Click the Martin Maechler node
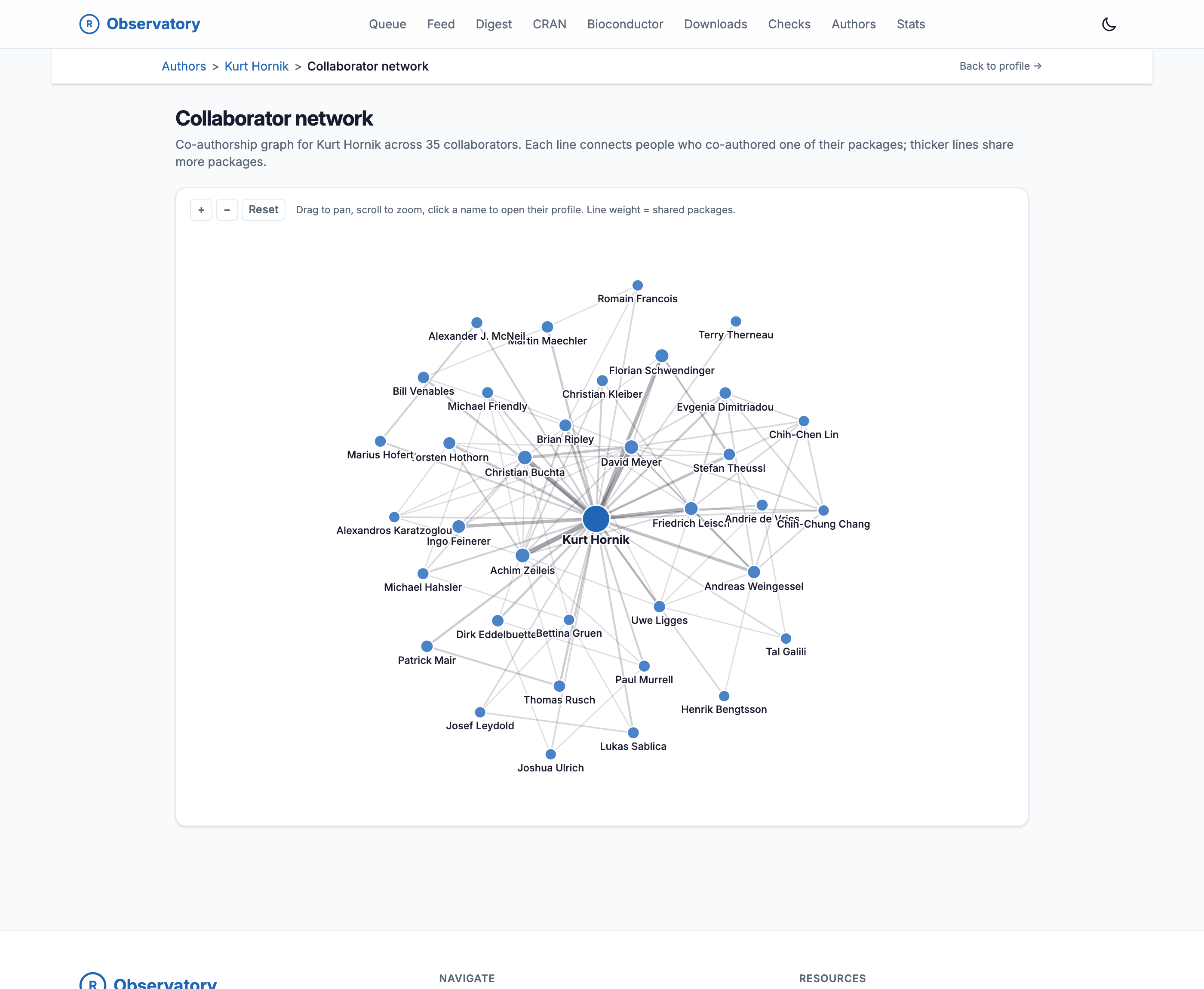The height and width of the screenshot is (989, 1204). coord(547,327)
